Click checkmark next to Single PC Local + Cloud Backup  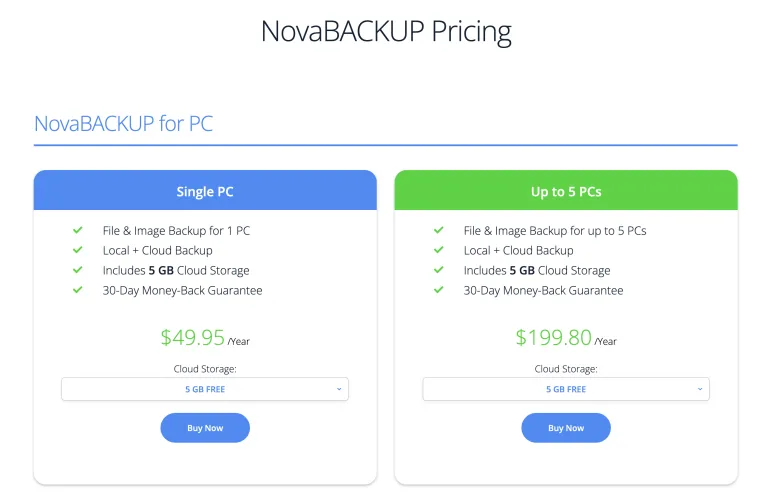pyautogui.click(x=77, y=250)
